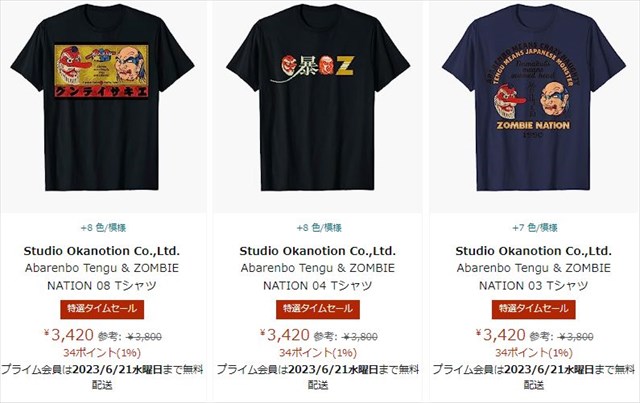
Task: Click 特選タイムセール badge under NATION 08
Action: click(102, 309)
